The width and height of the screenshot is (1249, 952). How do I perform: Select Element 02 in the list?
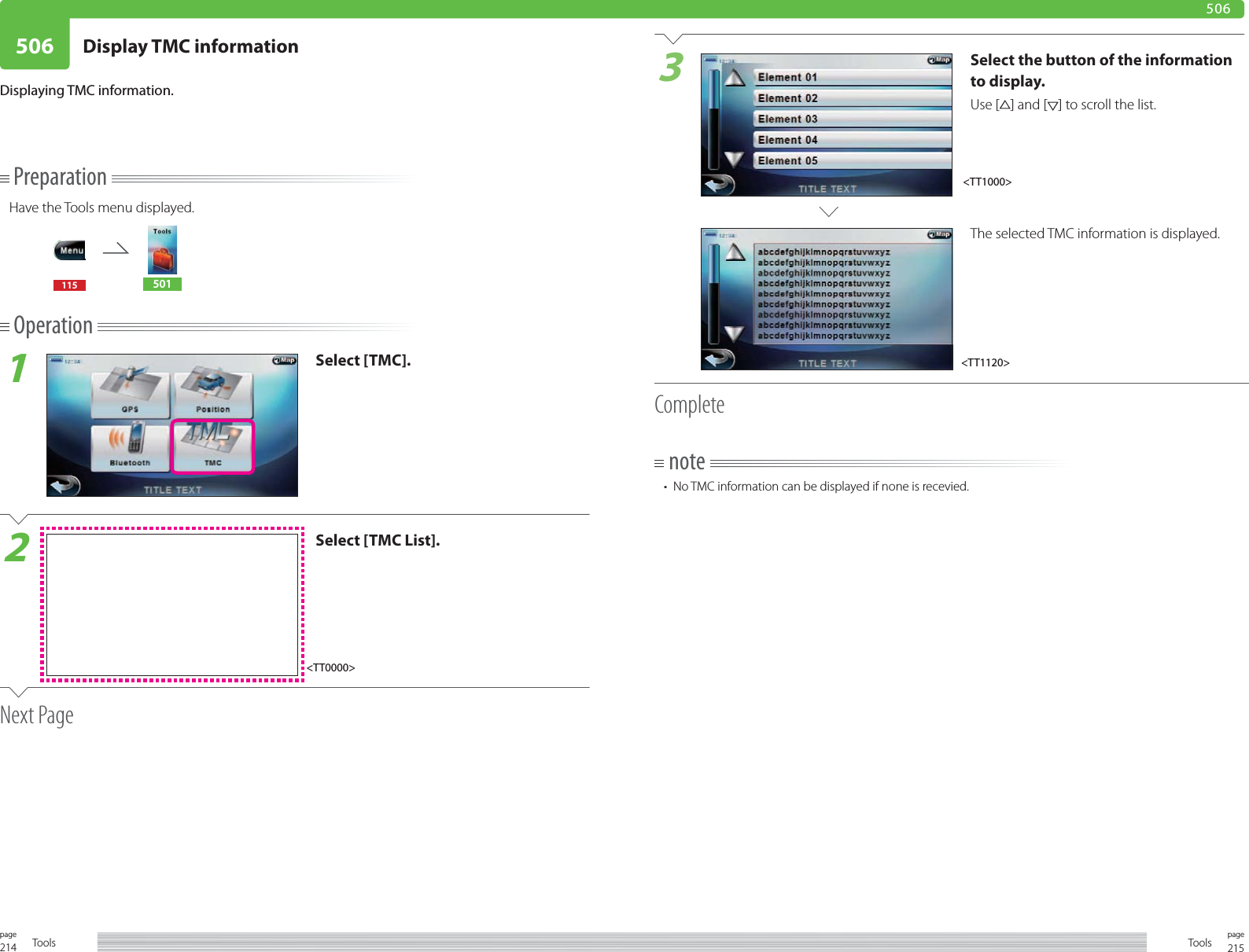(x=853, y=98)
